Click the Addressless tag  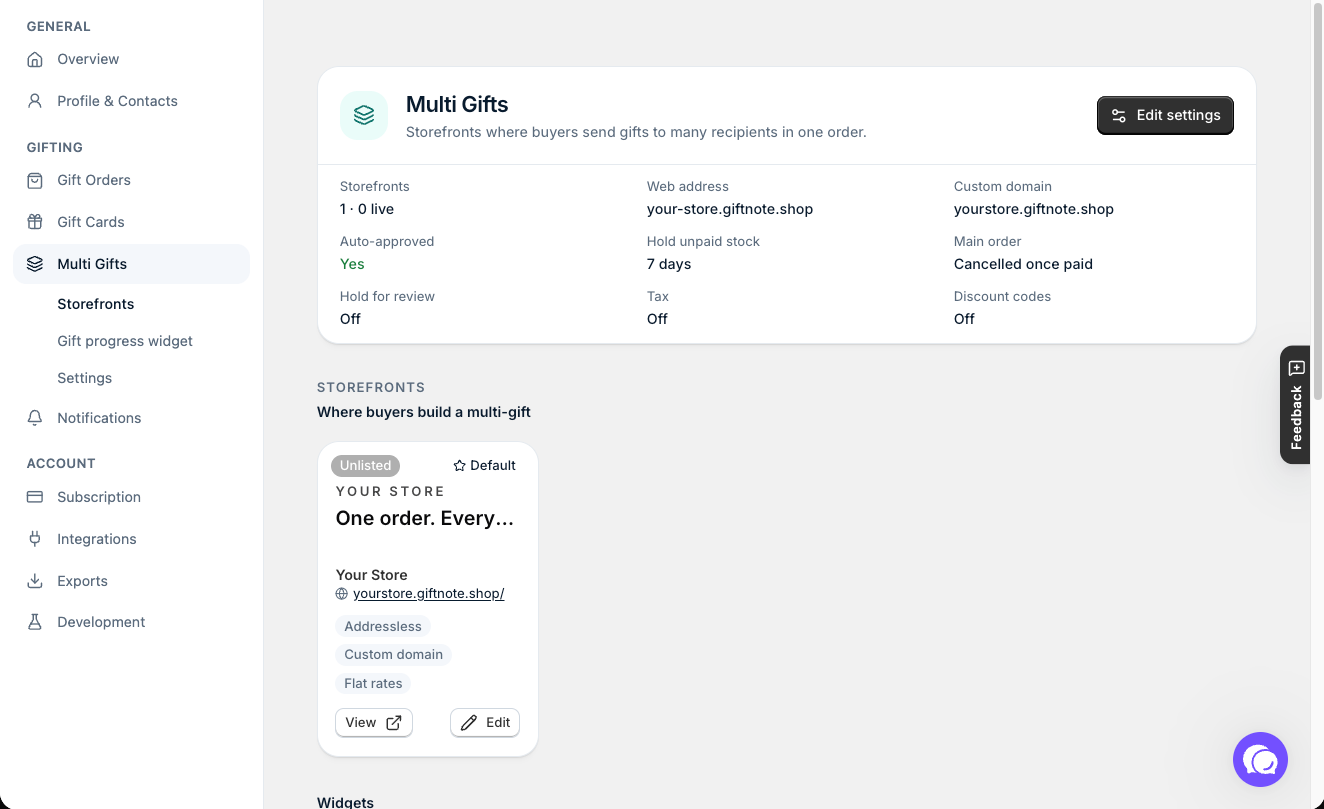383,627
